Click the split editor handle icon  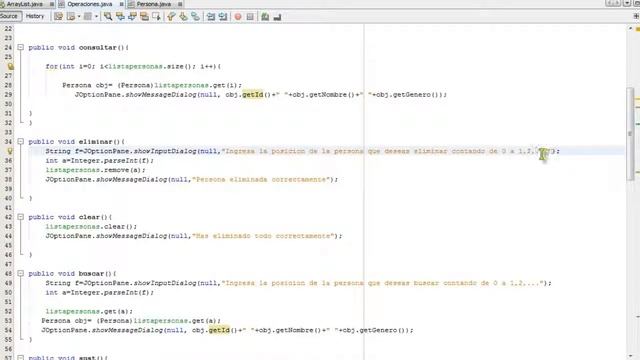636,16
